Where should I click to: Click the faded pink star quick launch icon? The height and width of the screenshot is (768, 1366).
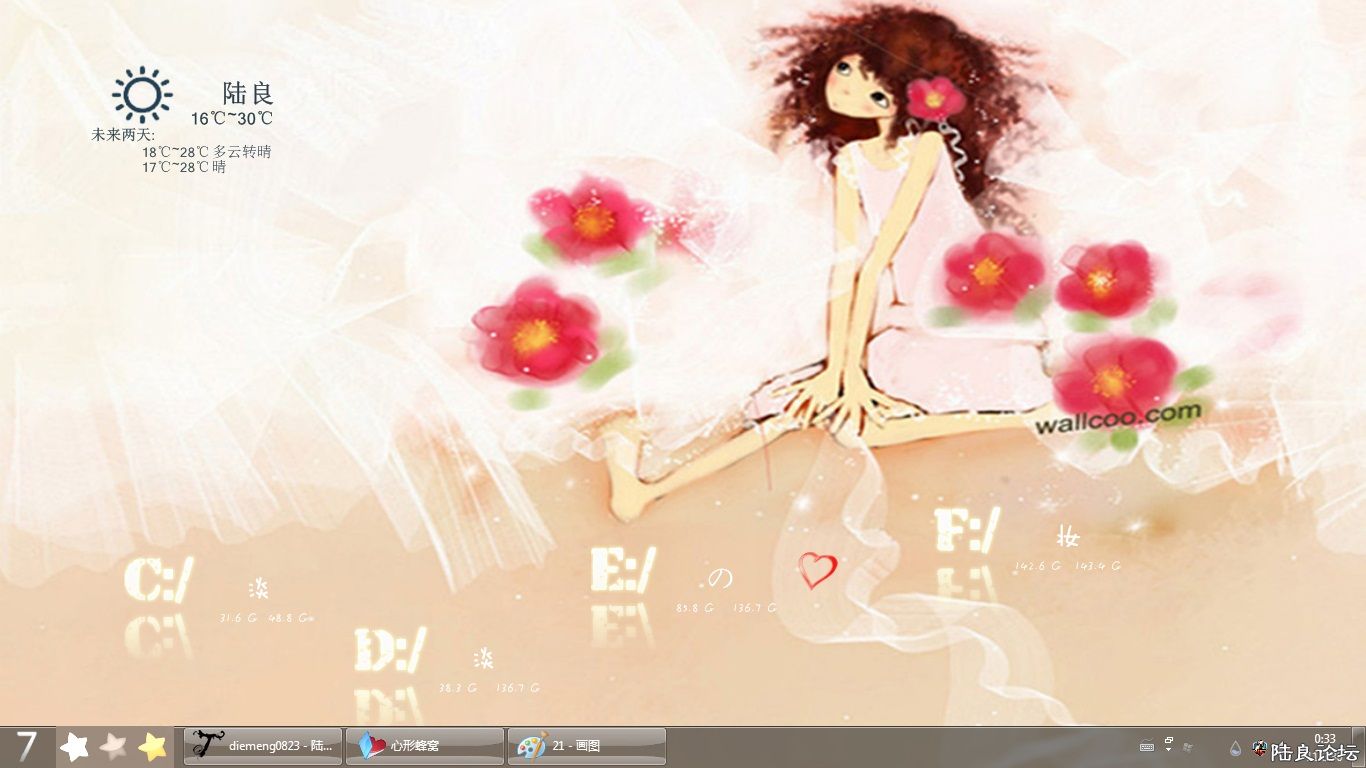click(x=114, y=746)
